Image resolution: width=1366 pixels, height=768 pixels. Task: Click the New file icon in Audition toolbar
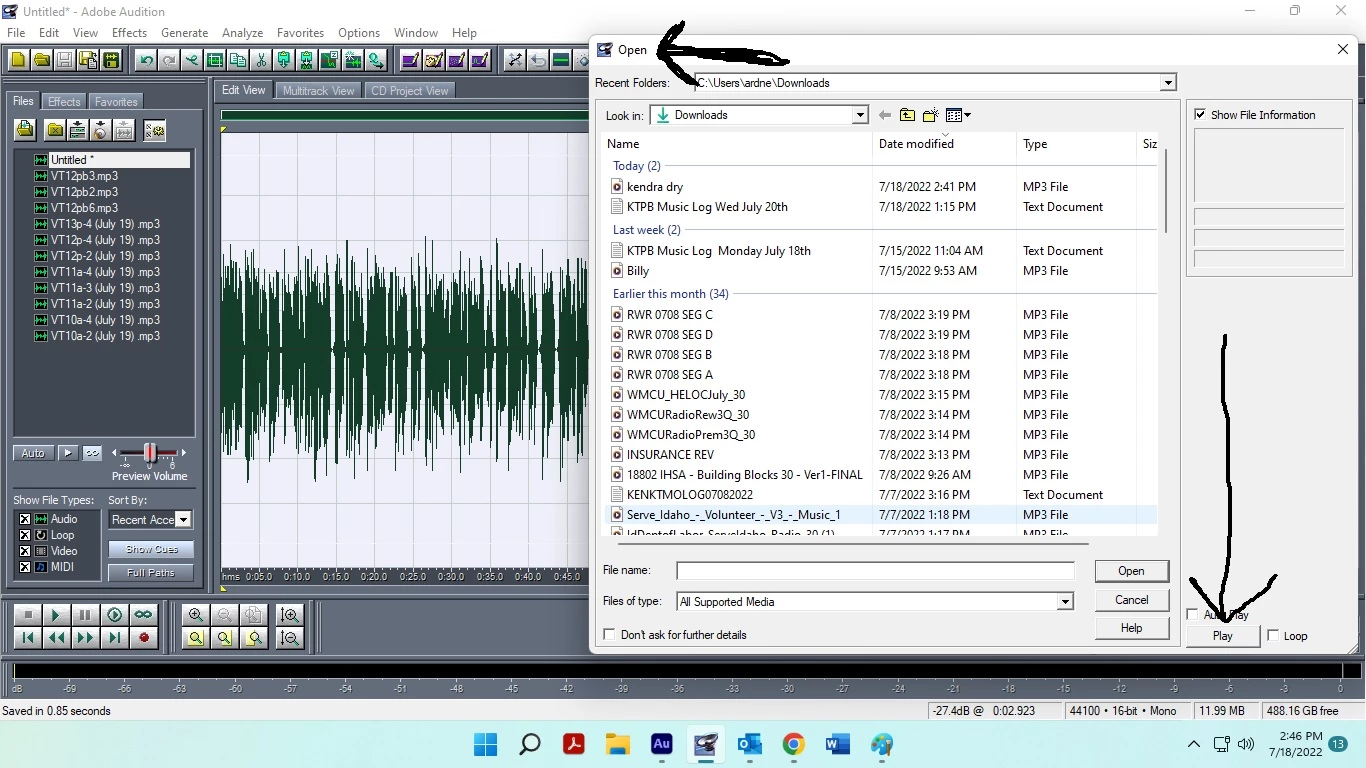pos(18,60)
